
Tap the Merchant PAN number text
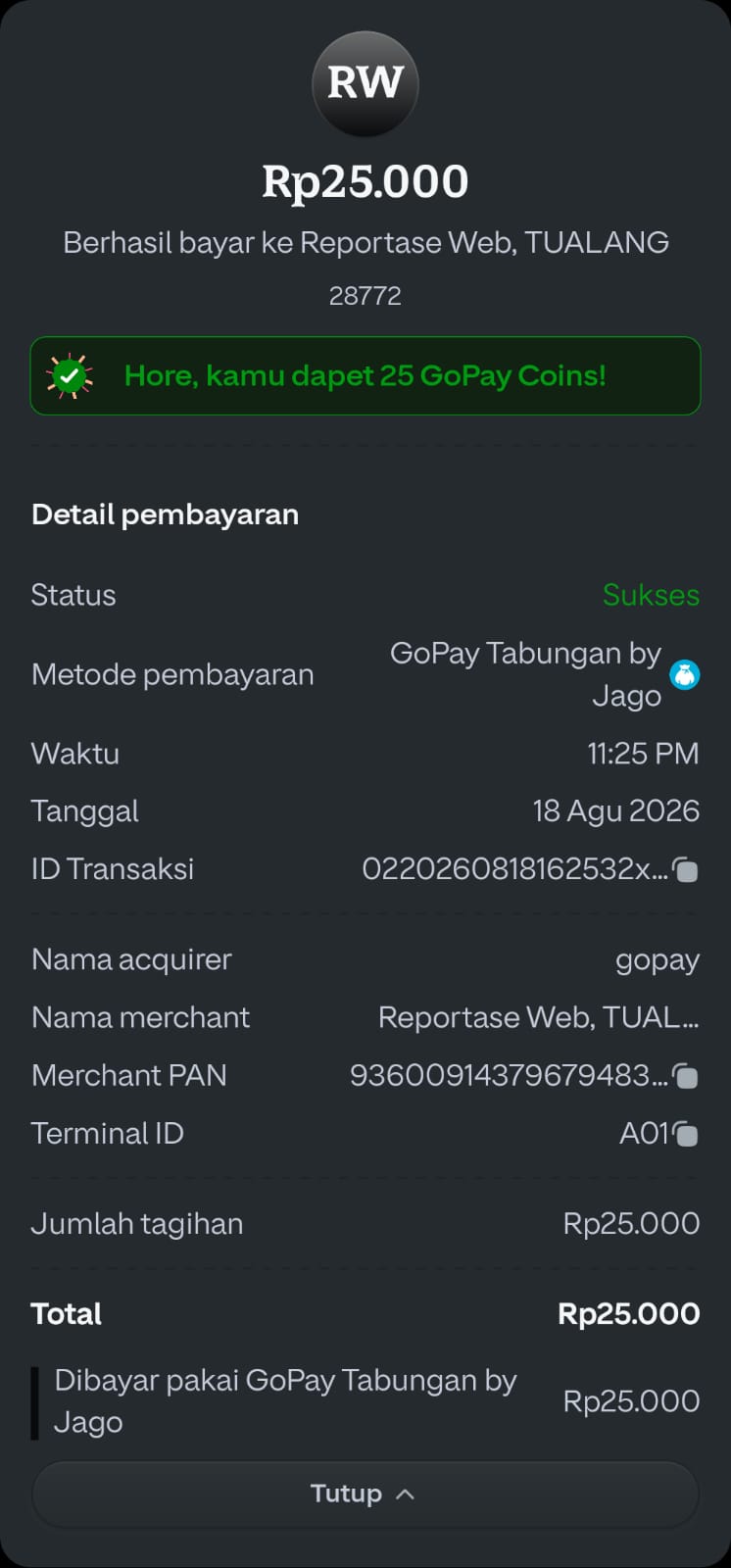509,1075
